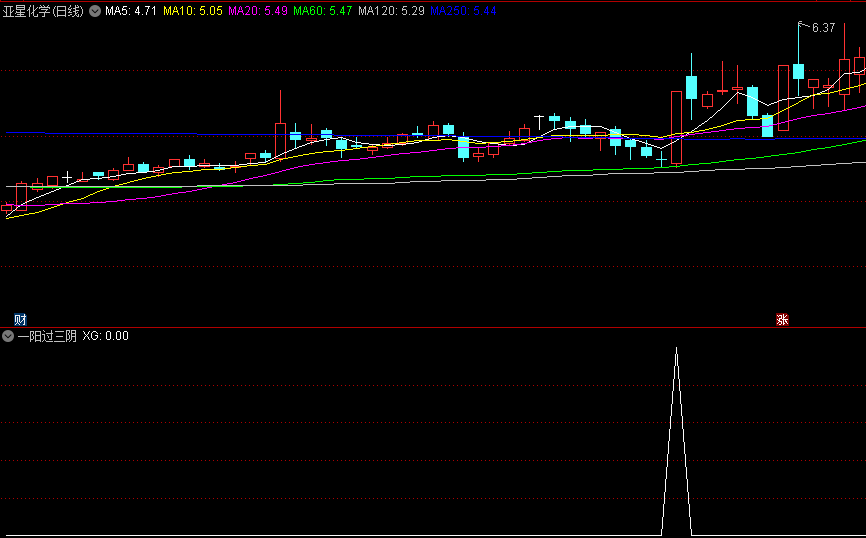This screenshot has width=866, height=538.
Task: Click the magenta MA20: 5.49 label
Action: [x=258, y=11]
